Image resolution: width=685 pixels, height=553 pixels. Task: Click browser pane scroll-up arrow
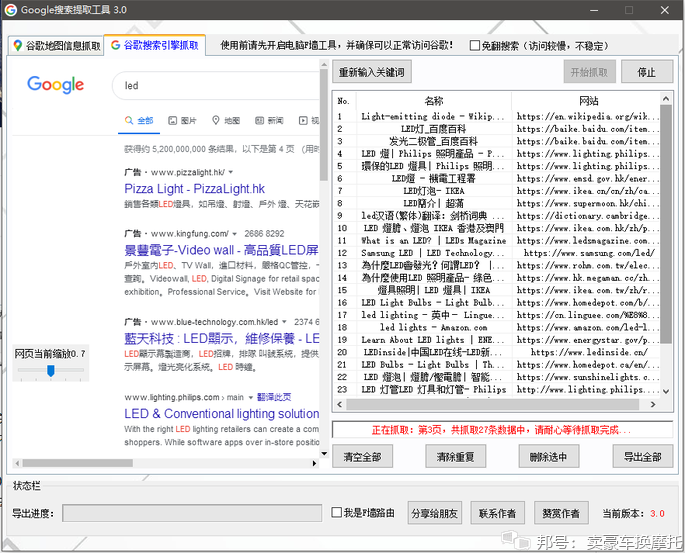324,65
